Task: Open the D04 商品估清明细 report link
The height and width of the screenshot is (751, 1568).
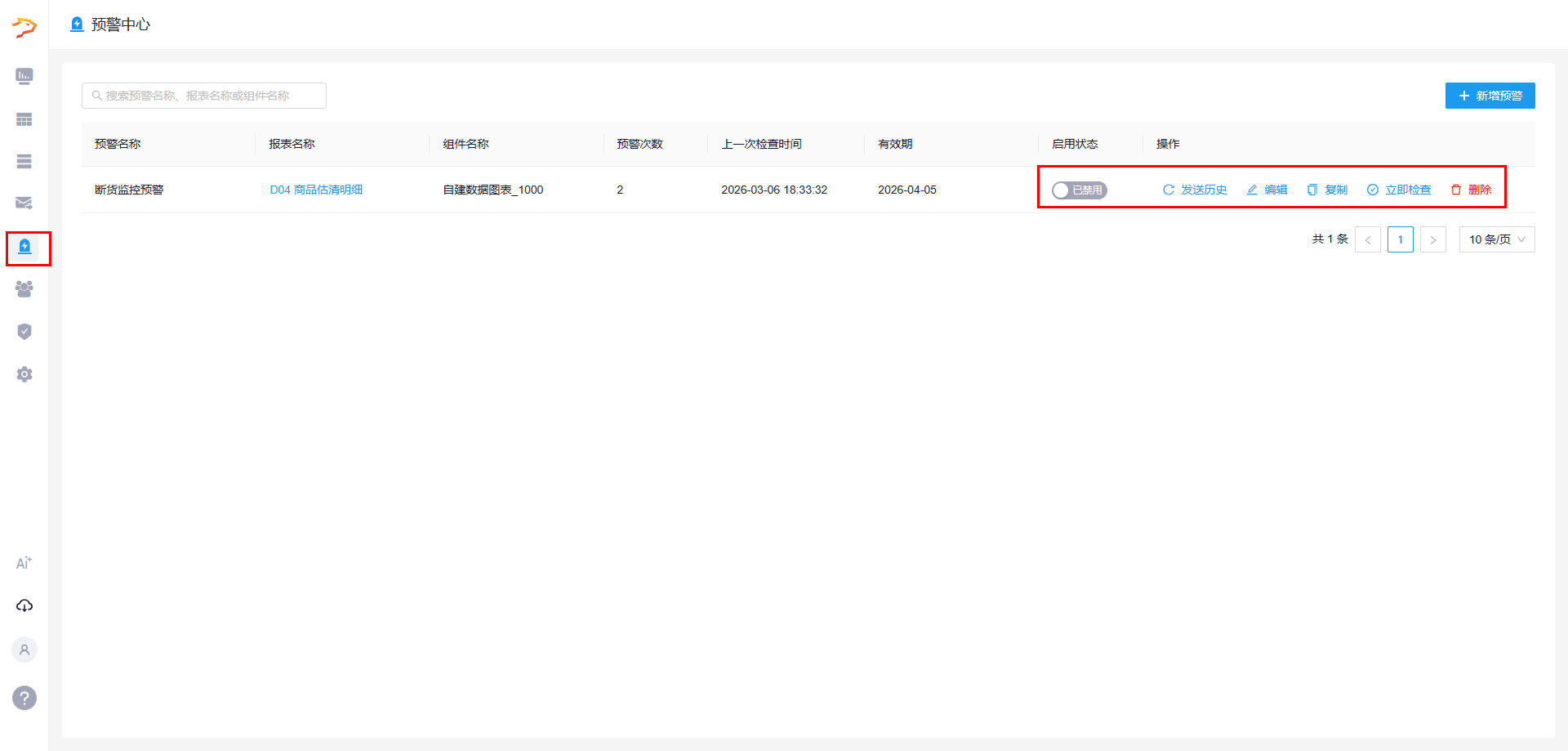Action: pyautogui.click(x=316, y=190)
